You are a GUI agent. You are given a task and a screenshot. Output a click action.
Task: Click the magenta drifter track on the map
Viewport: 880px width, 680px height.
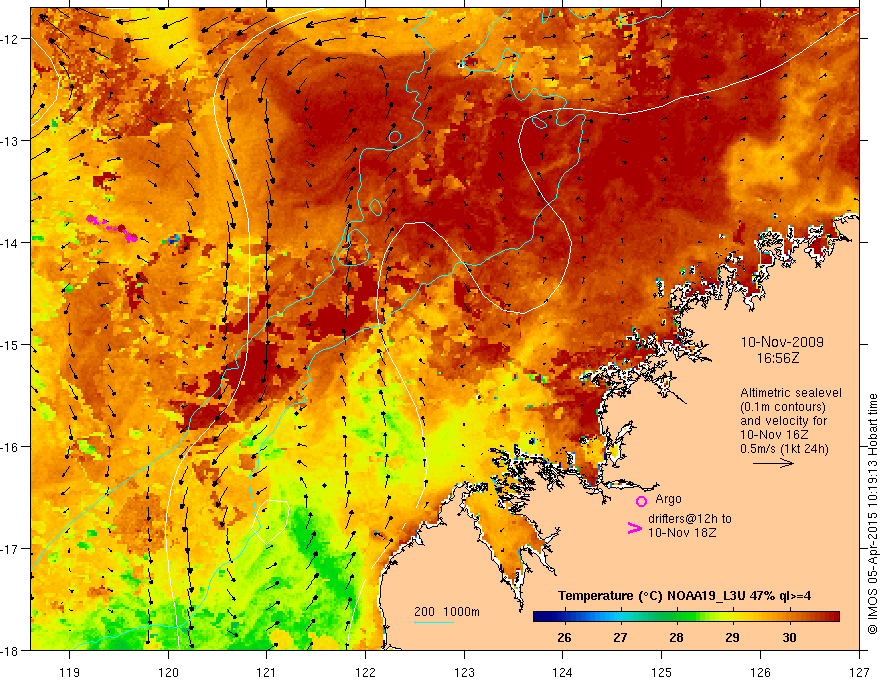(x=112, y=228)
